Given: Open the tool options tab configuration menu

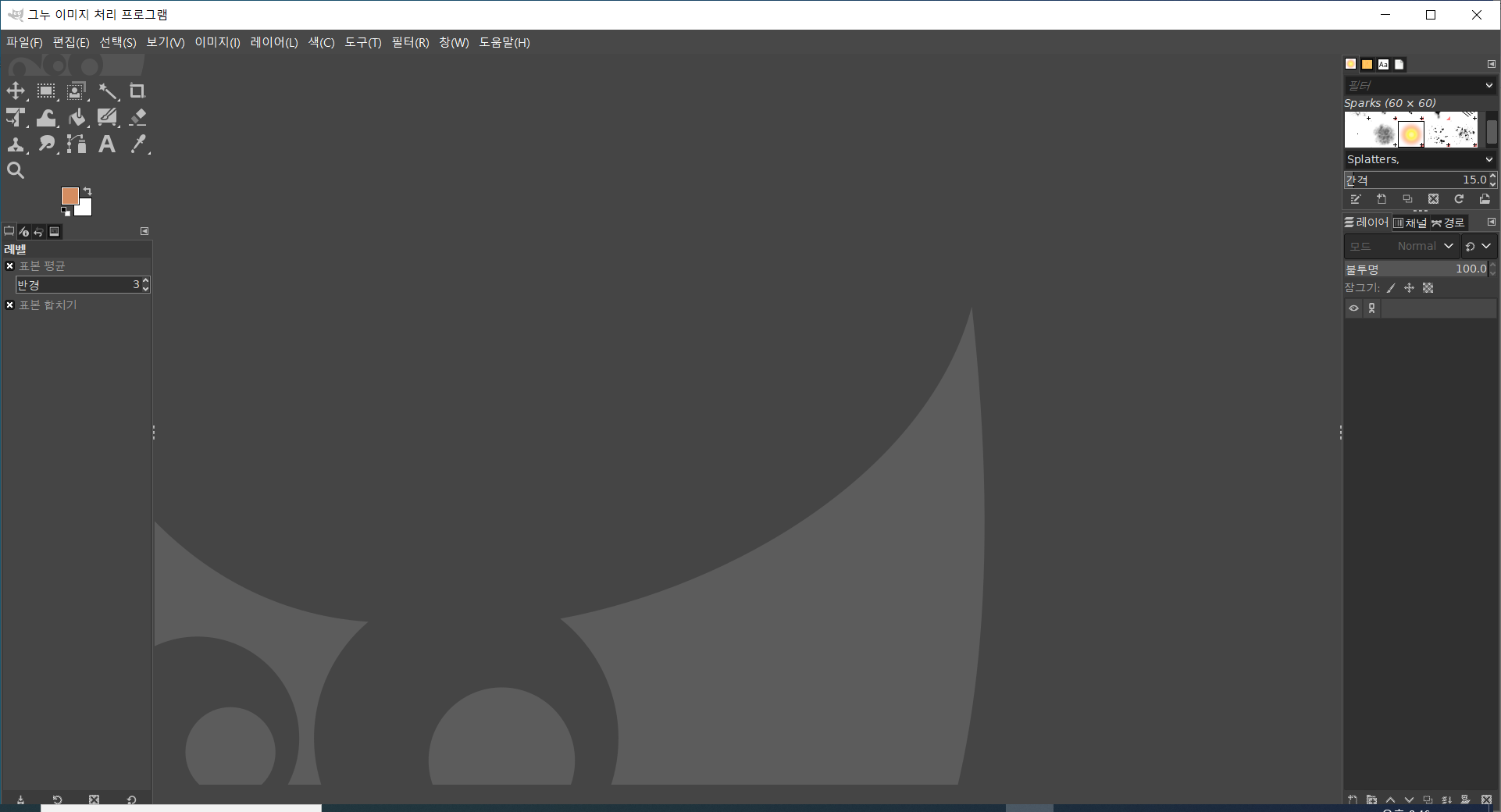Looking at the screenshot, I should [144, 231].
